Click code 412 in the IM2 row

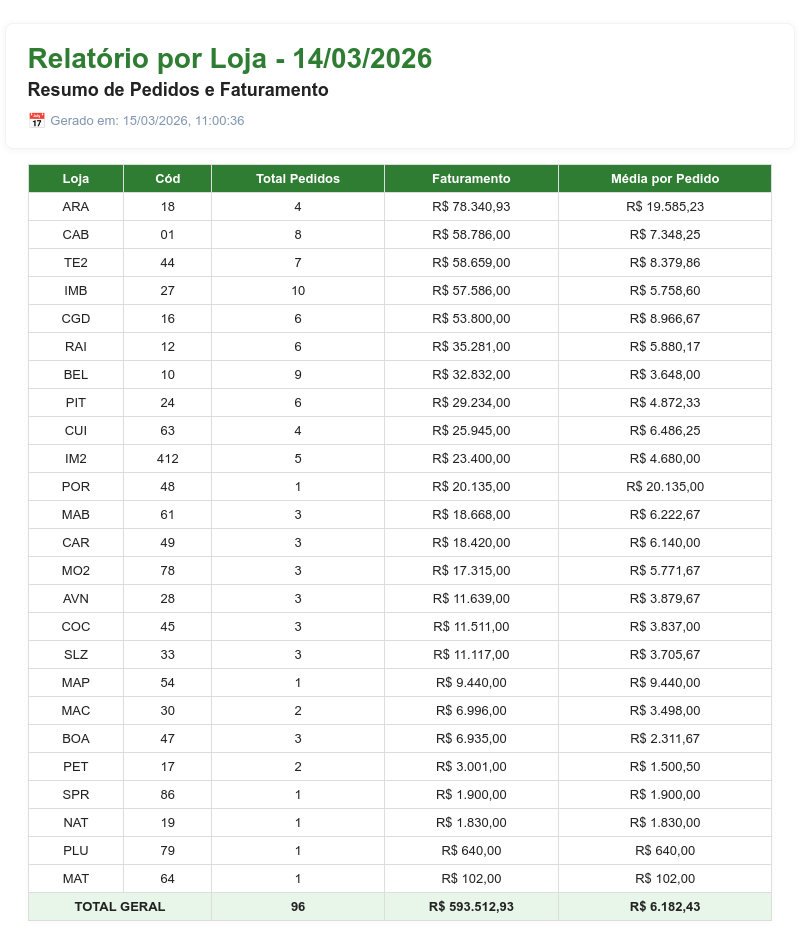(x=168, y=459)
